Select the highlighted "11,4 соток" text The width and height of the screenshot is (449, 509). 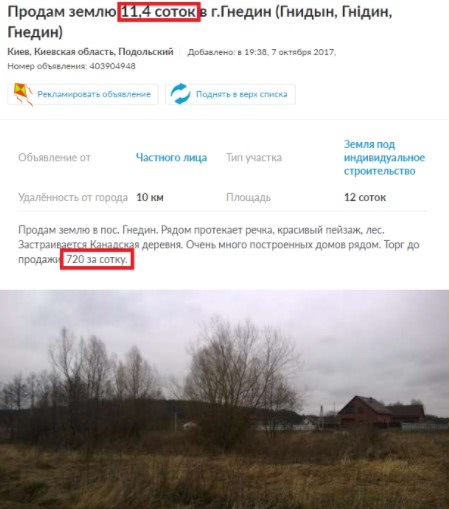pyautogui.click(x=159, y=12)
